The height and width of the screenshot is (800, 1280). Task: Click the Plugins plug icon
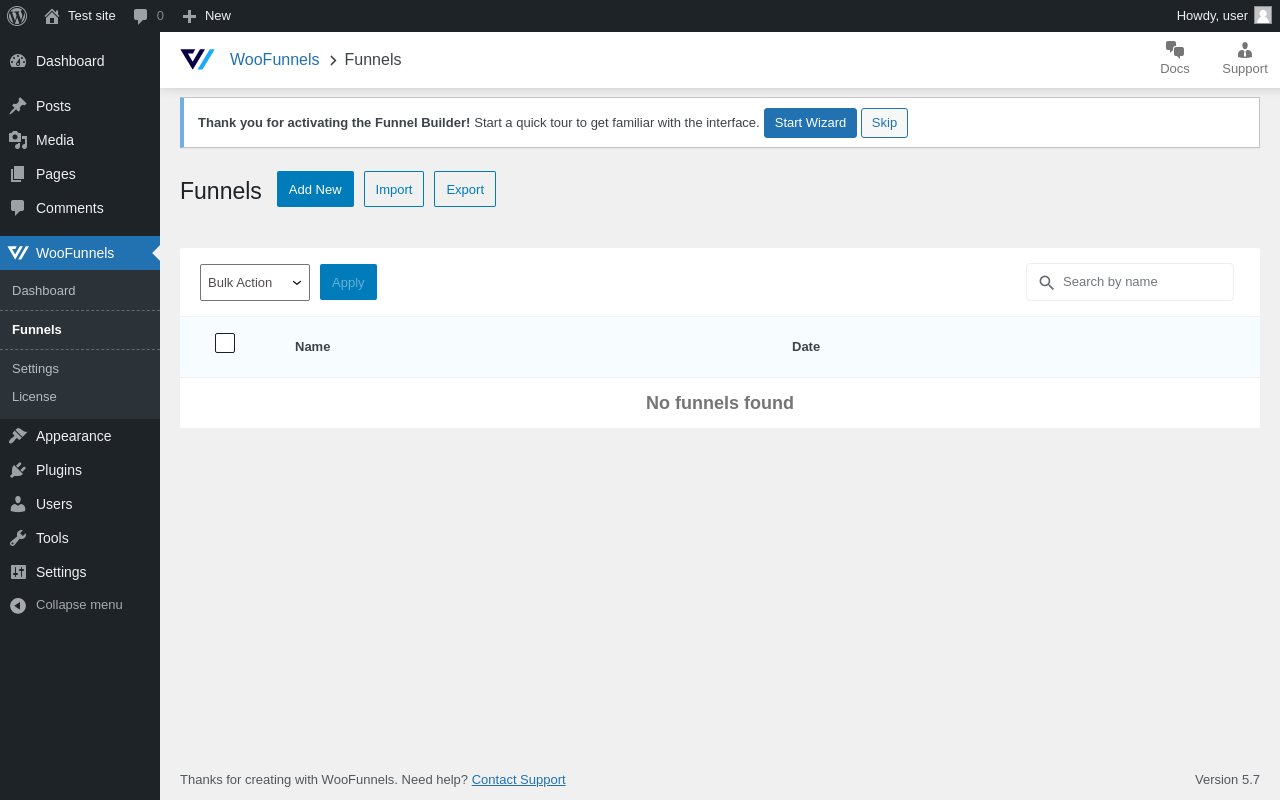18,470
